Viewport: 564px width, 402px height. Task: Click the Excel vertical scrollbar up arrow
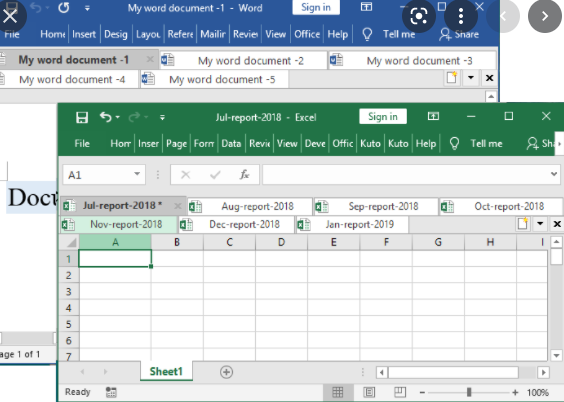[x=556, y=242]
